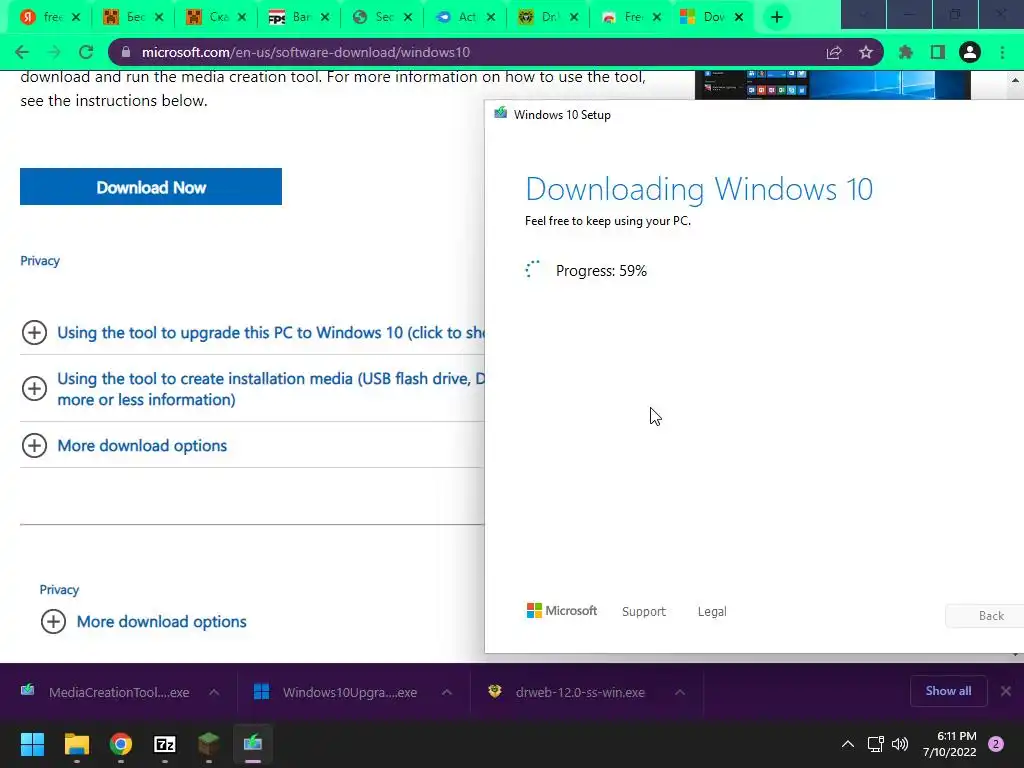
Task: Open notifications badge showing 2
Action: [x=996, y=744]
